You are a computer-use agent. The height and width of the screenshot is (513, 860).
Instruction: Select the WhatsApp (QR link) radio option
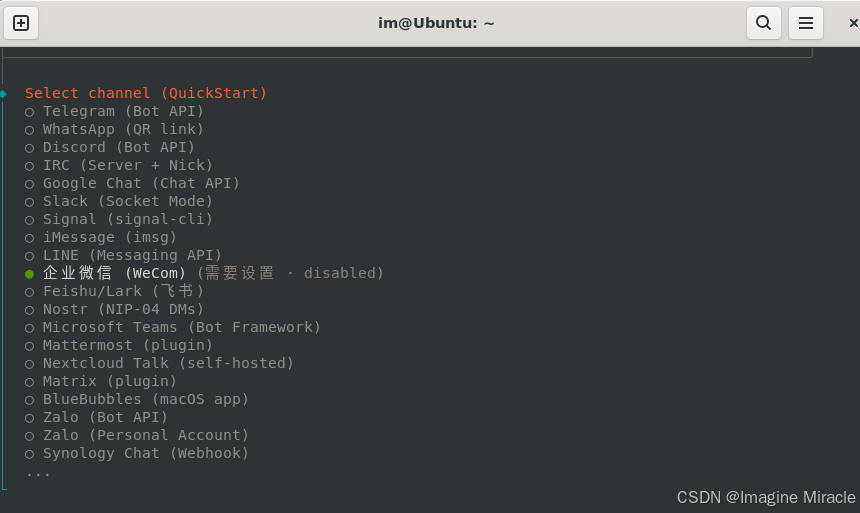click(30, 130)
